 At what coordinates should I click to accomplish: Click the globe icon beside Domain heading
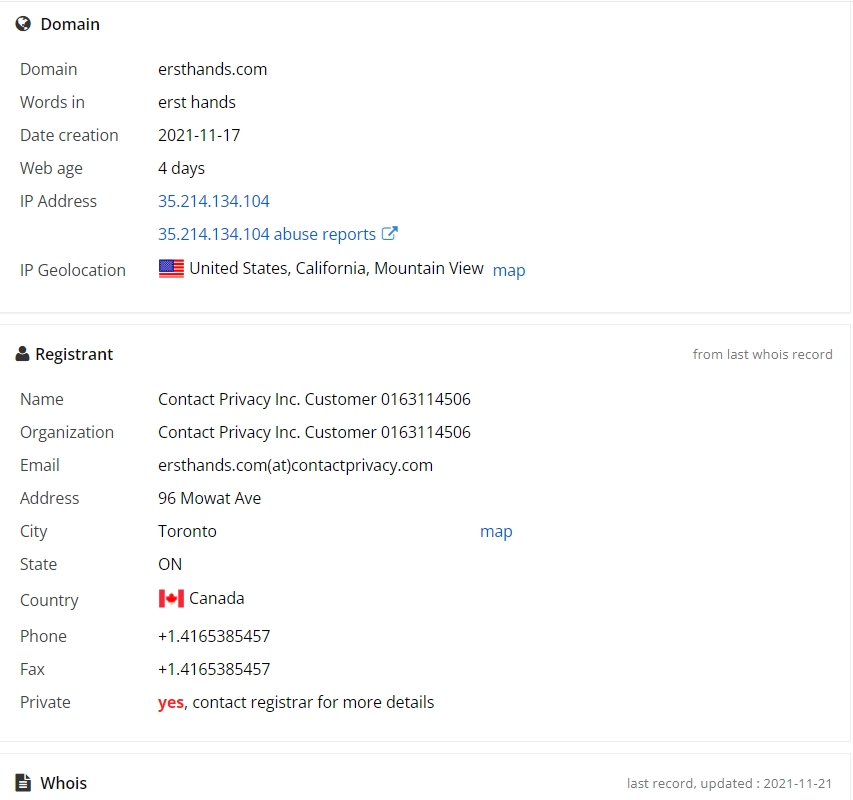click(x=23, y=24)
